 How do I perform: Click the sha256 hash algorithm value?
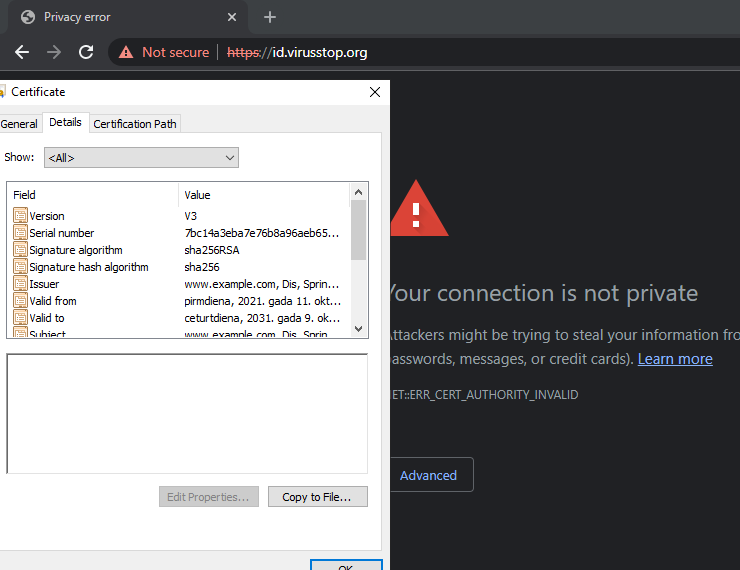(x=202, y=267)
